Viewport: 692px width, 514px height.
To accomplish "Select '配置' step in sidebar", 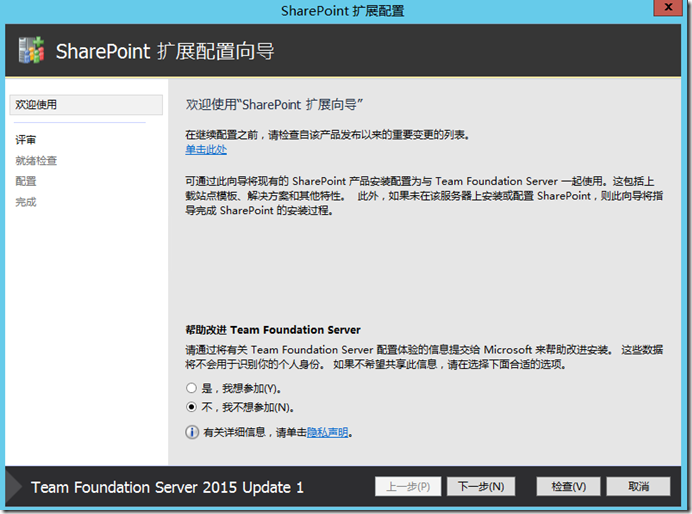I will 26,181.
